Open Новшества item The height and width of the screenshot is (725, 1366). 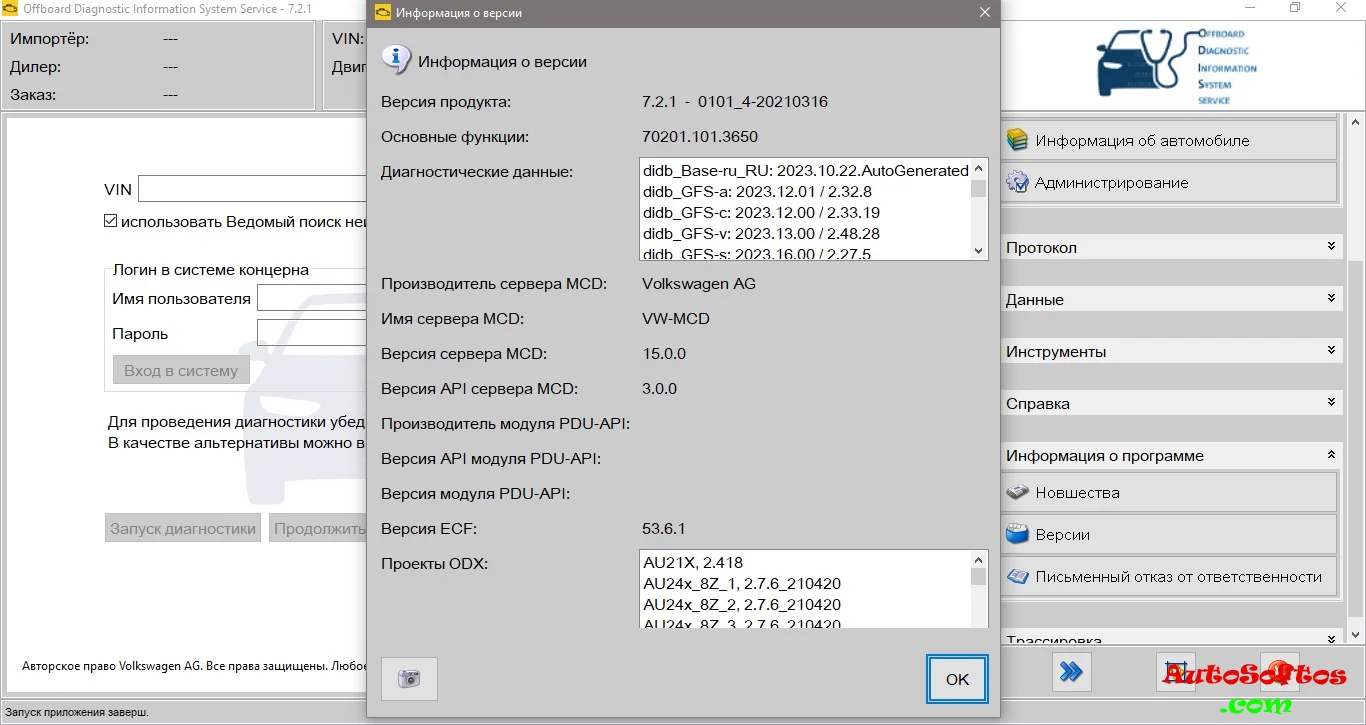tap(1169, 493)
